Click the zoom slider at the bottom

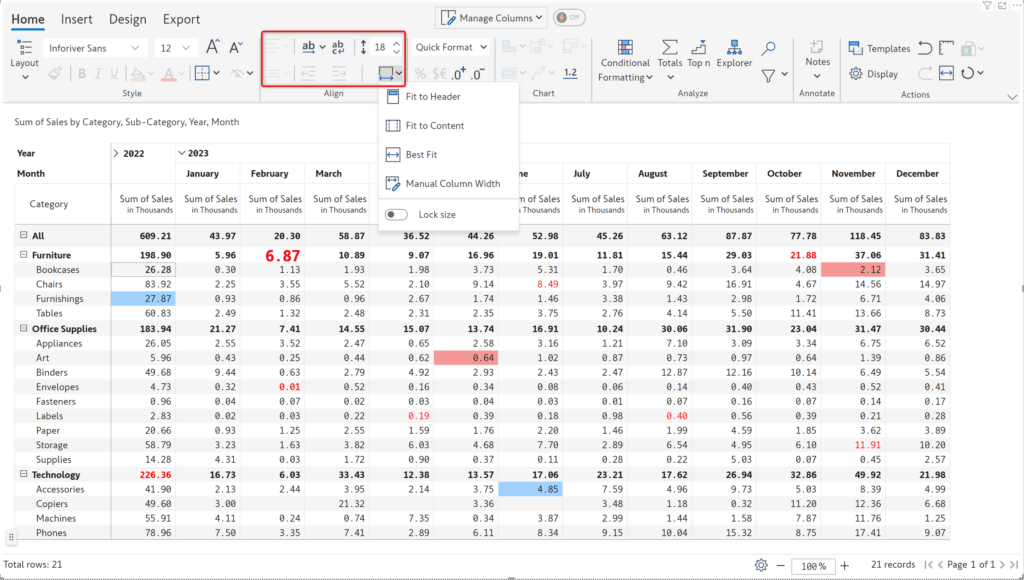(813, 565)
